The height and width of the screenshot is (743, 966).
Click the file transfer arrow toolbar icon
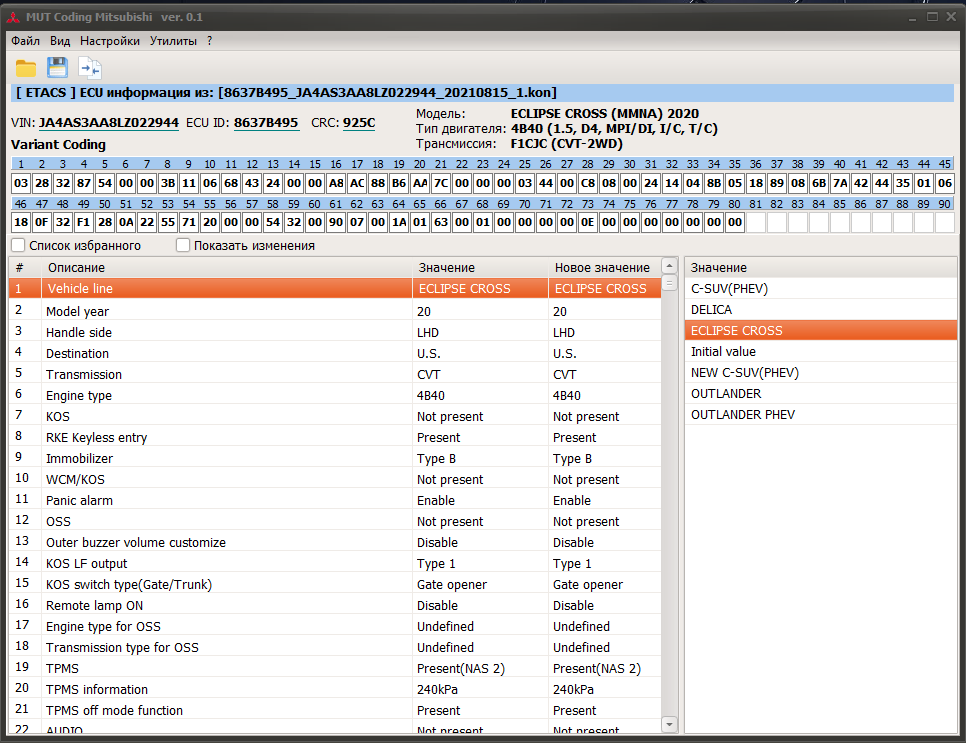pos(91,68)
